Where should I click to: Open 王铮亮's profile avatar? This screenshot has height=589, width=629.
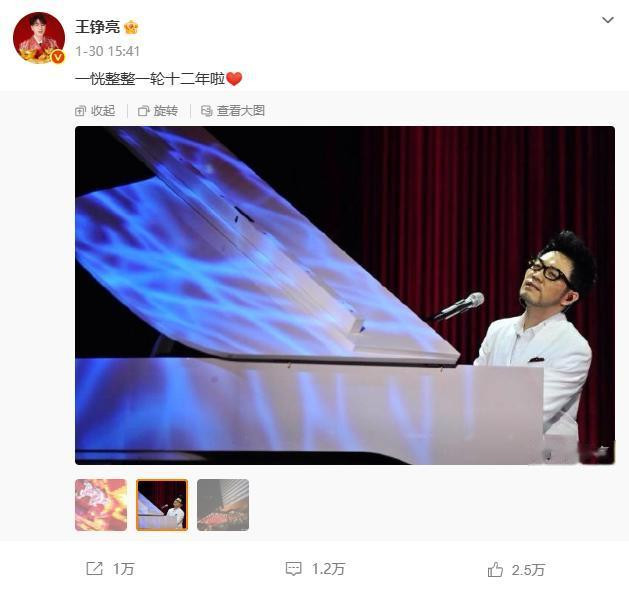coord(39,38)
